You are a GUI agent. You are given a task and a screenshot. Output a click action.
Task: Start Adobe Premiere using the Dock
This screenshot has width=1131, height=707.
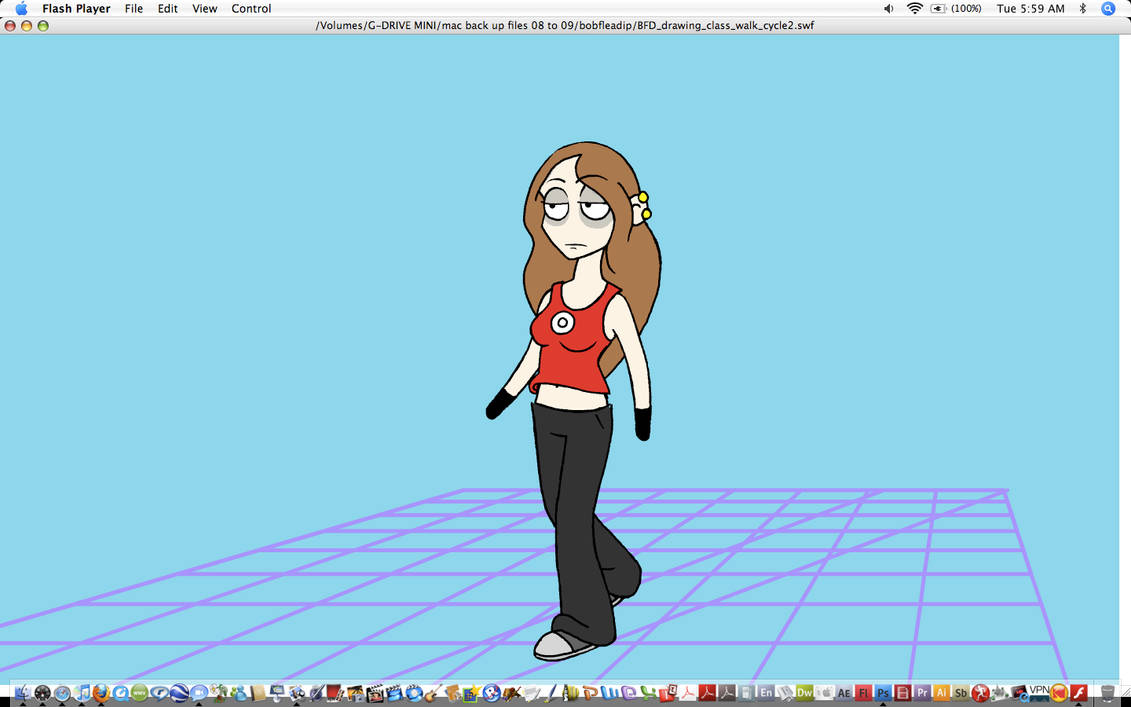click(x=922, y=692)
